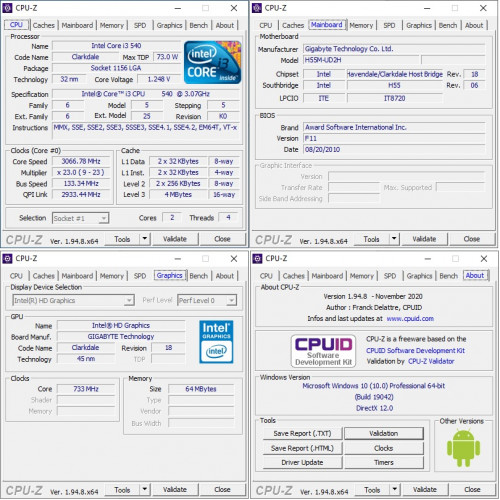Open the www.cpuid.com link
Viewport: 500px width, 500px height.
point(410,319)
